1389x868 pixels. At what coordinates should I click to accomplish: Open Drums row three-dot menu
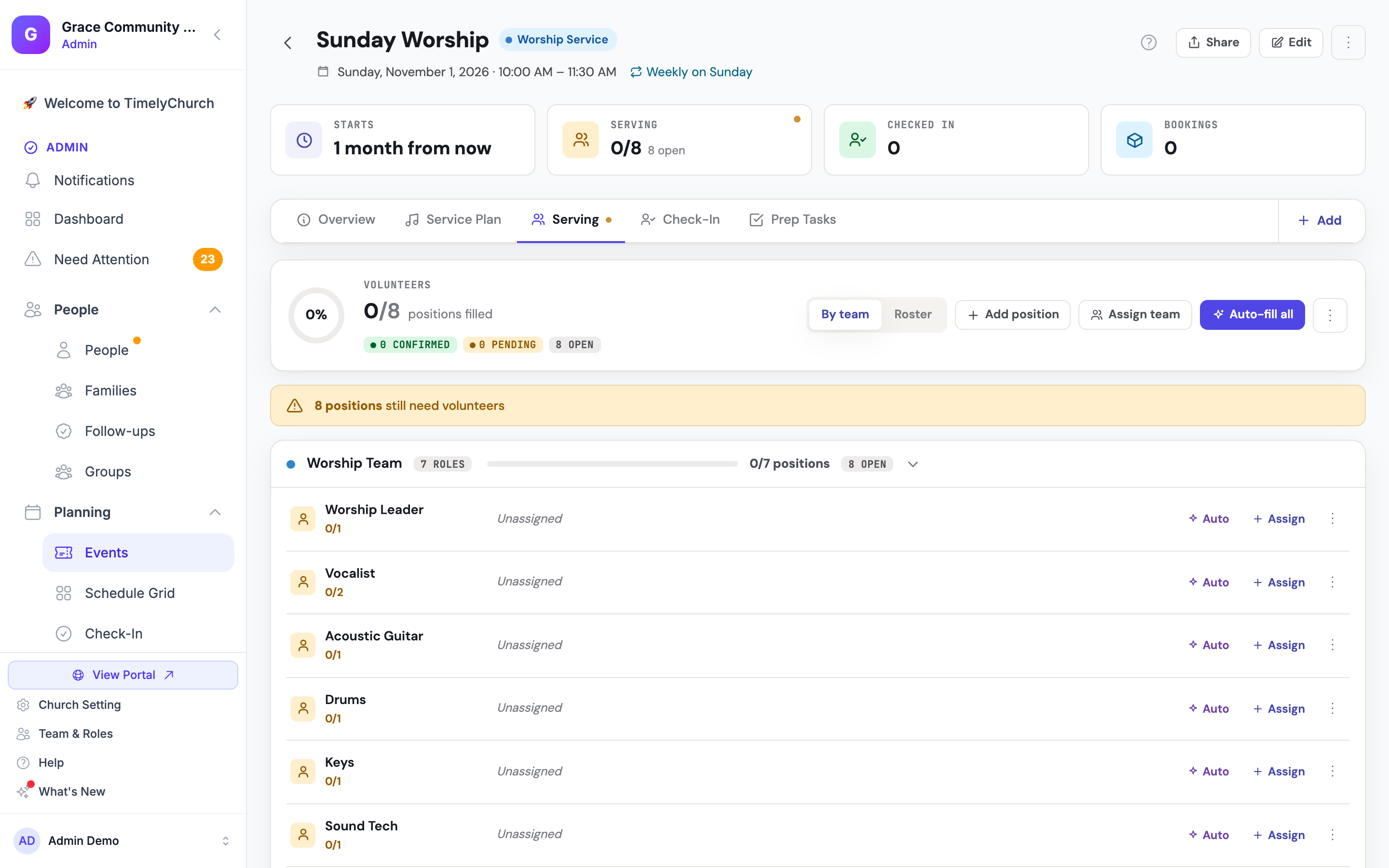(x=1333, y=708)
